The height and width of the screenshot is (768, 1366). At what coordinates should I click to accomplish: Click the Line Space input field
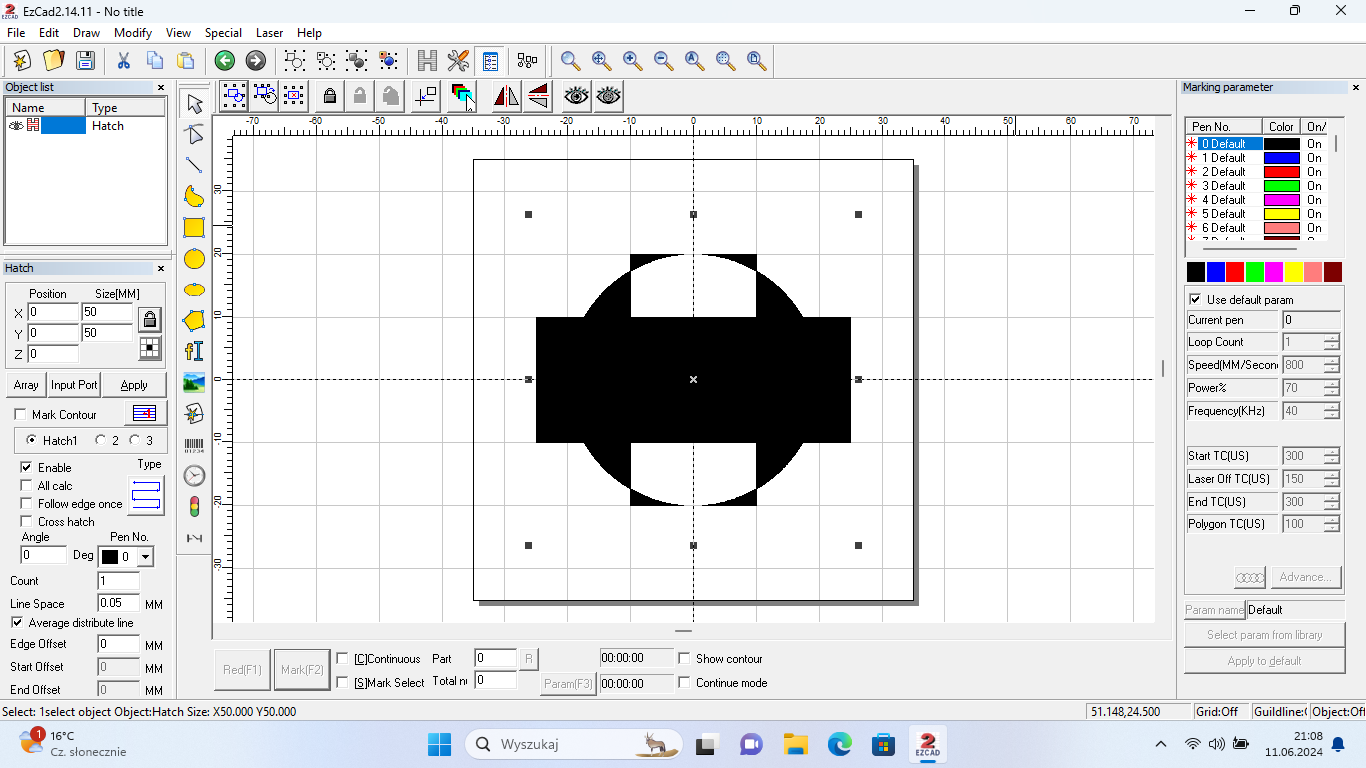pos(118,603)
